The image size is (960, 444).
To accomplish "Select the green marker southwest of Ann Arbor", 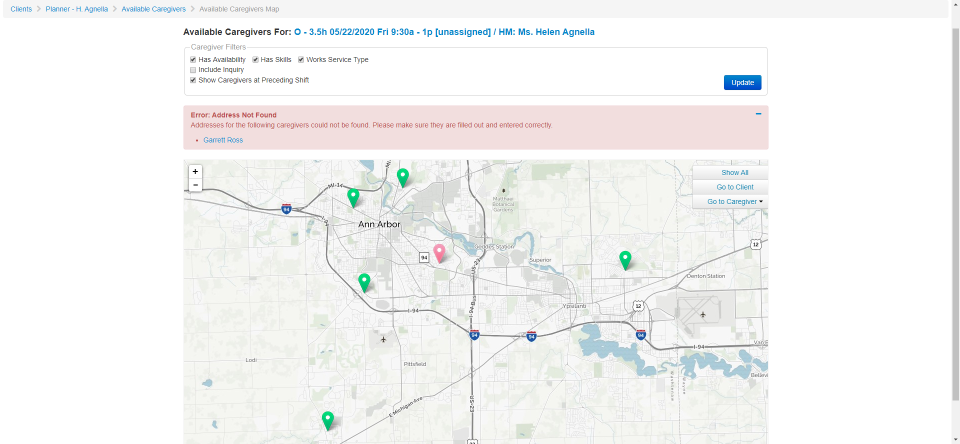I will coord(364,282).
